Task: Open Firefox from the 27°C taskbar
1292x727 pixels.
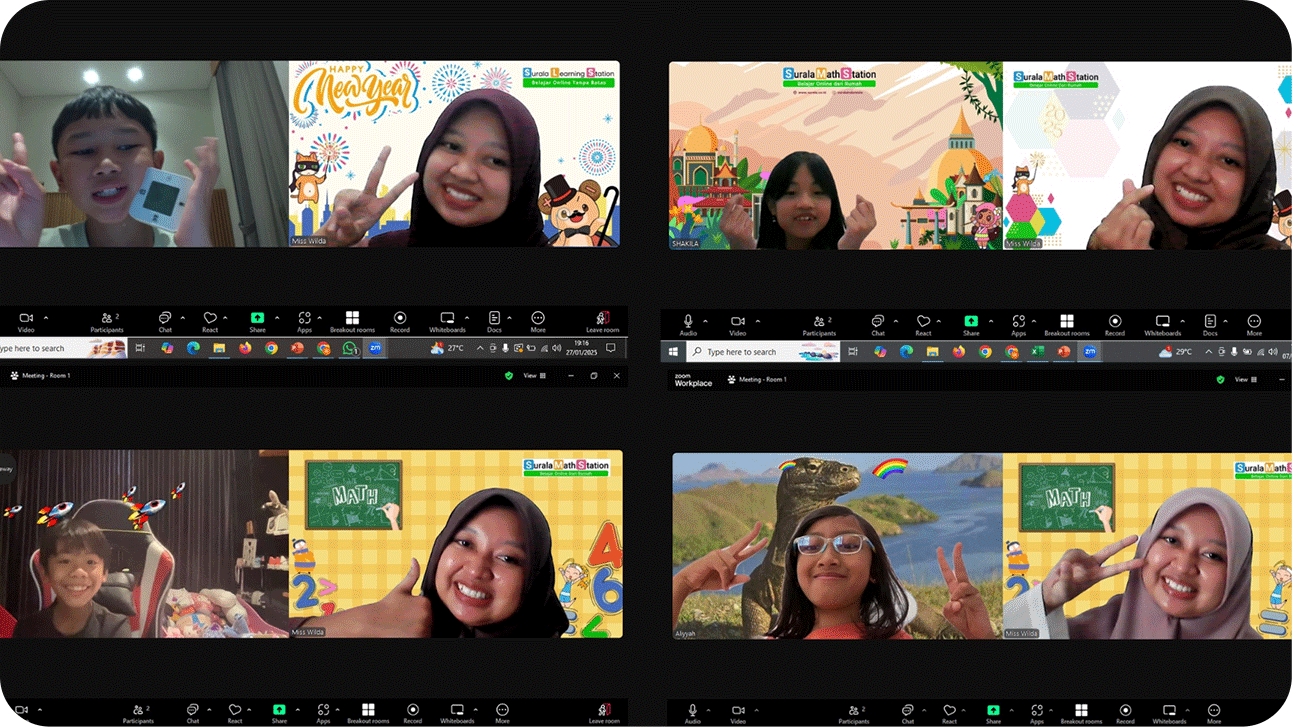Action: point(245,348)
